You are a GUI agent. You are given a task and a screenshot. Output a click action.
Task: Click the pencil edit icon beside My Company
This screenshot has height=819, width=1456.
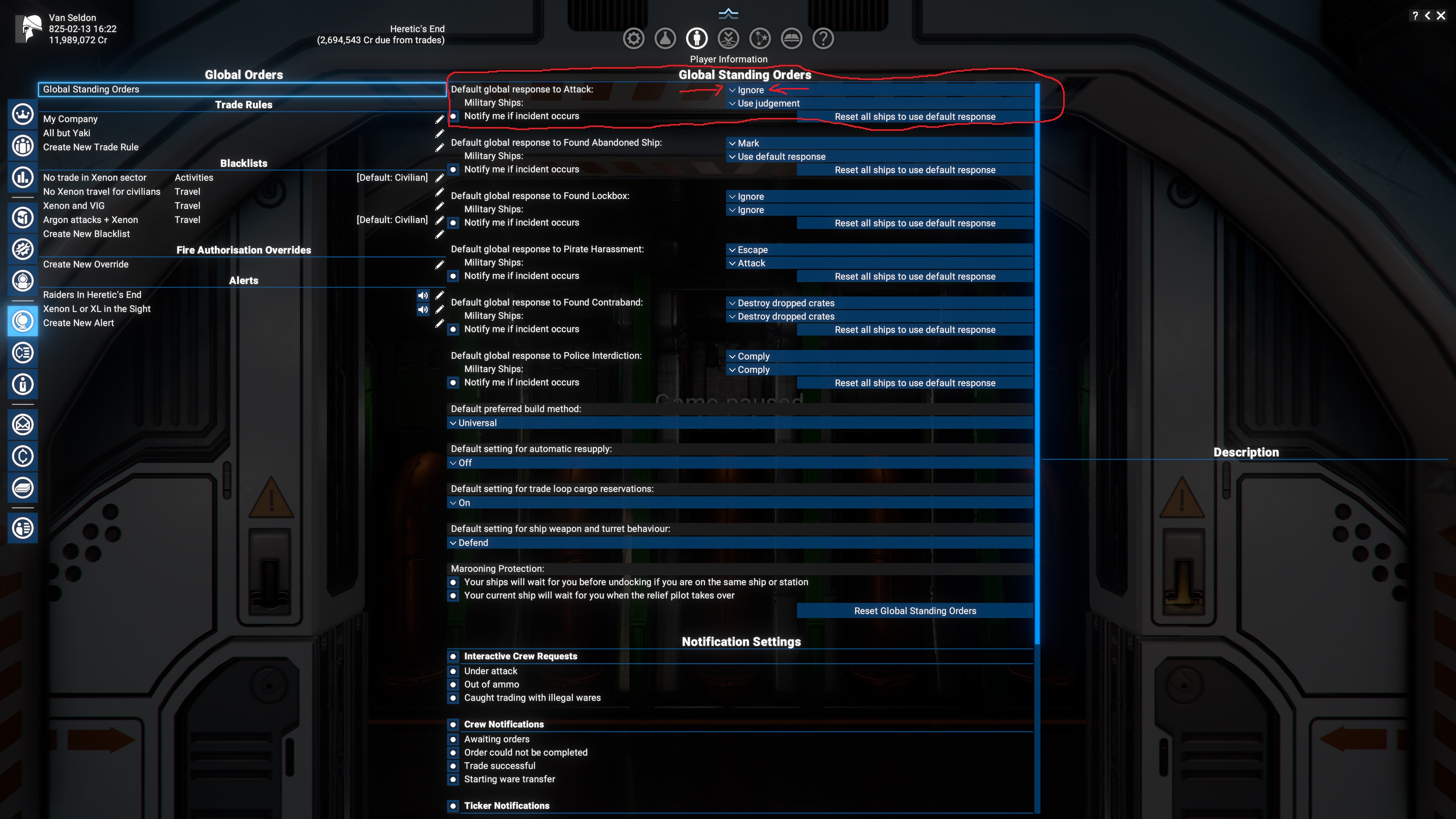(440, 119)
